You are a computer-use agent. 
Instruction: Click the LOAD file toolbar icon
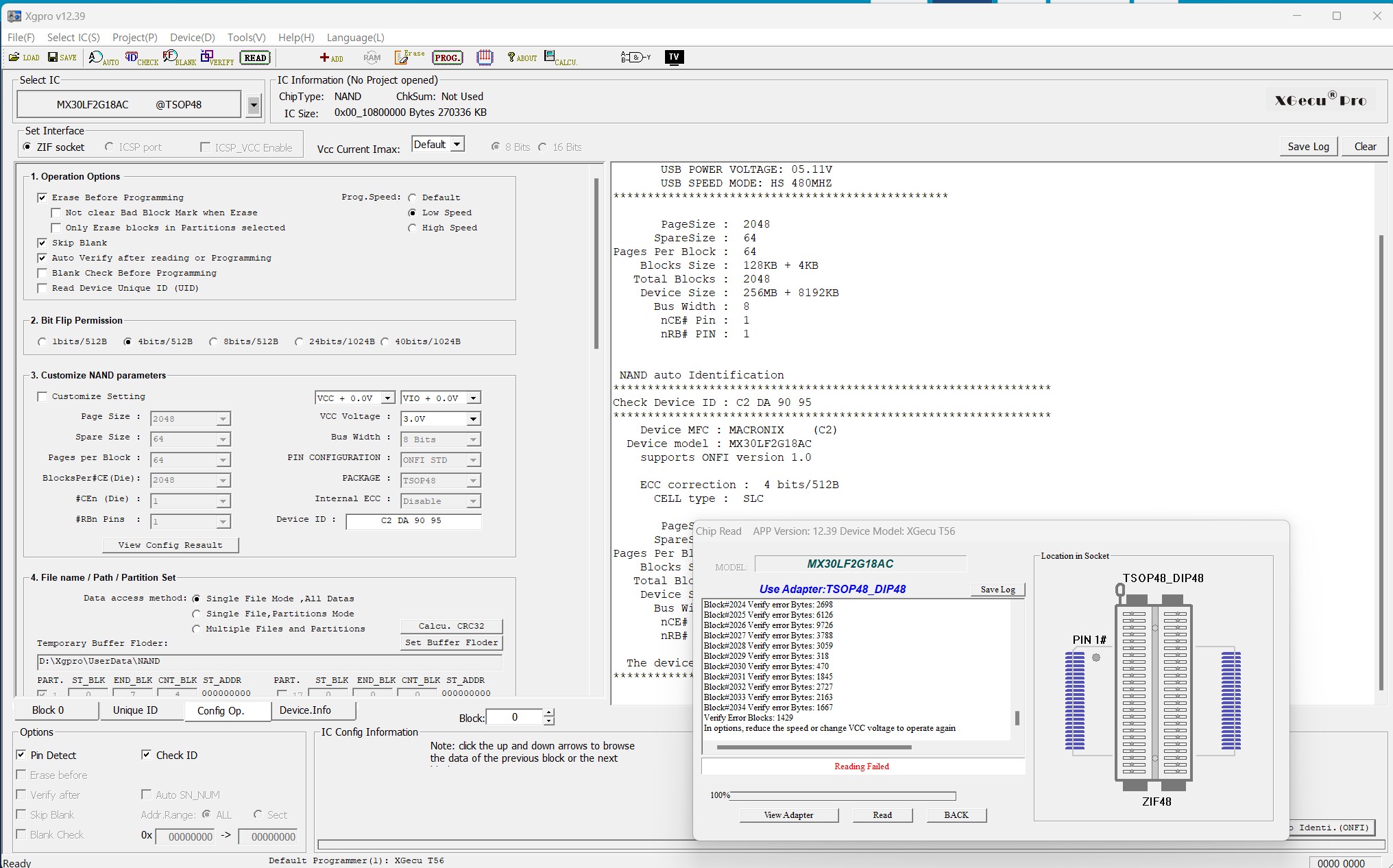tap(24, 58)
